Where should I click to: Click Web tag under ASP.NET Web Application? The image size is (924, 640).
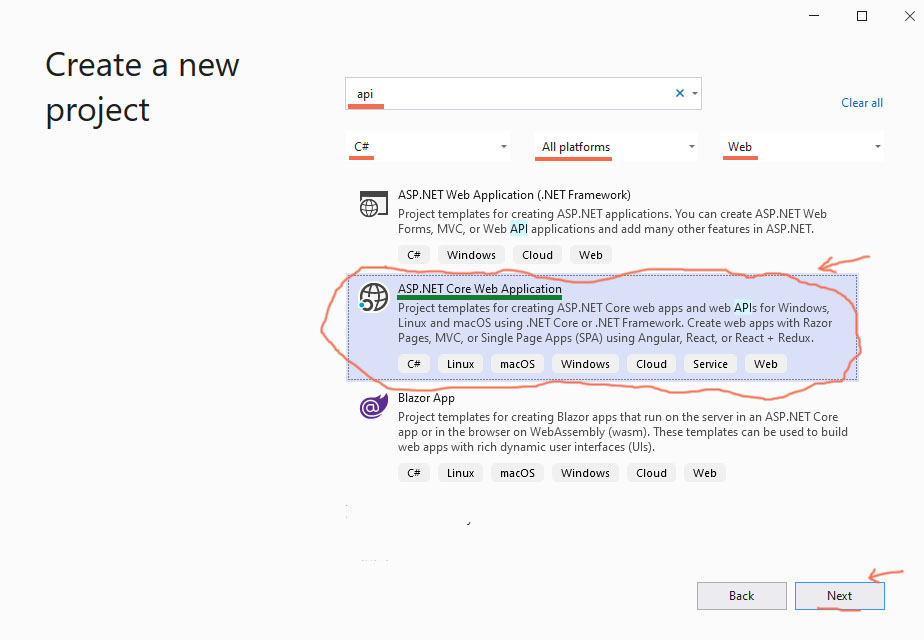click(x=590, y=255)
